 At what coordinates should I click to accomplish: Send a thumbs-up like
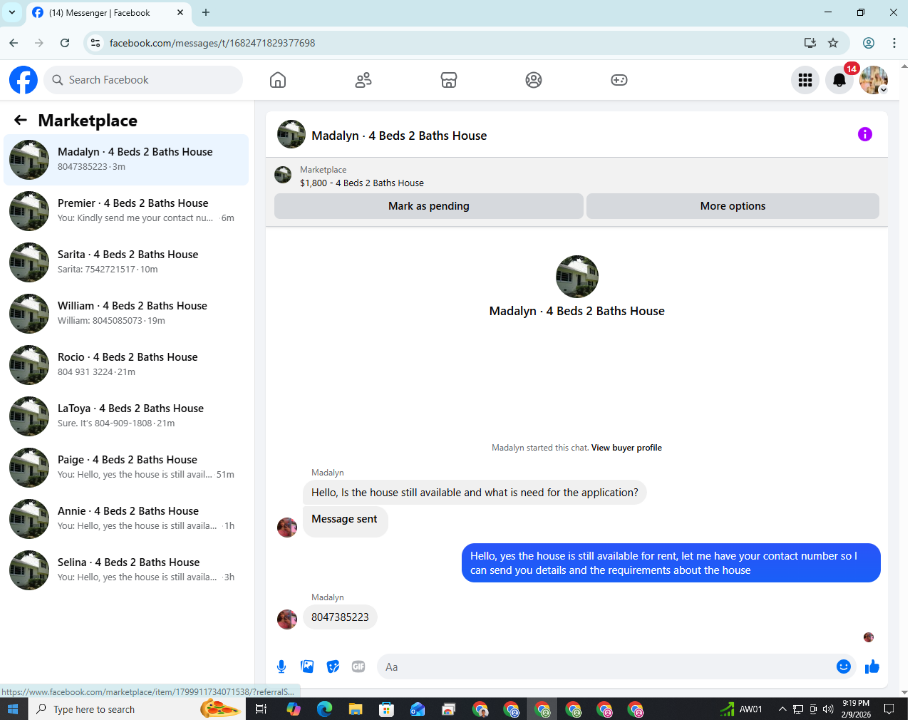(872, 667)
